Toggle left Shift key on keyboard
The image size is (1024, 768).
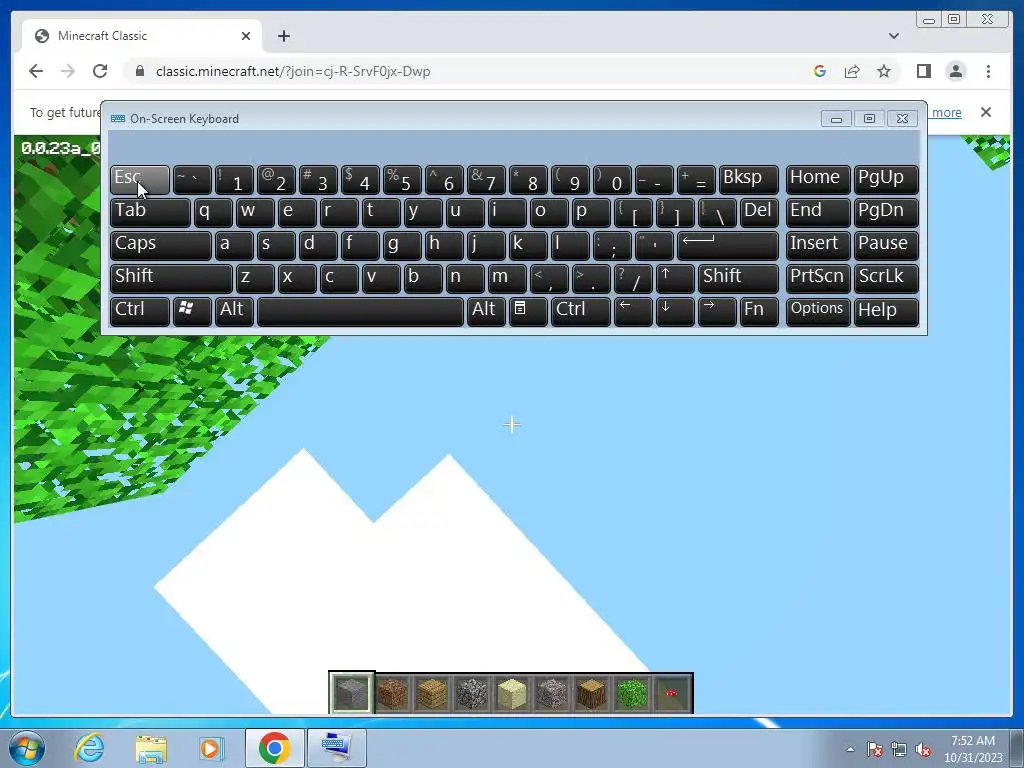click(x=171, y=279)
